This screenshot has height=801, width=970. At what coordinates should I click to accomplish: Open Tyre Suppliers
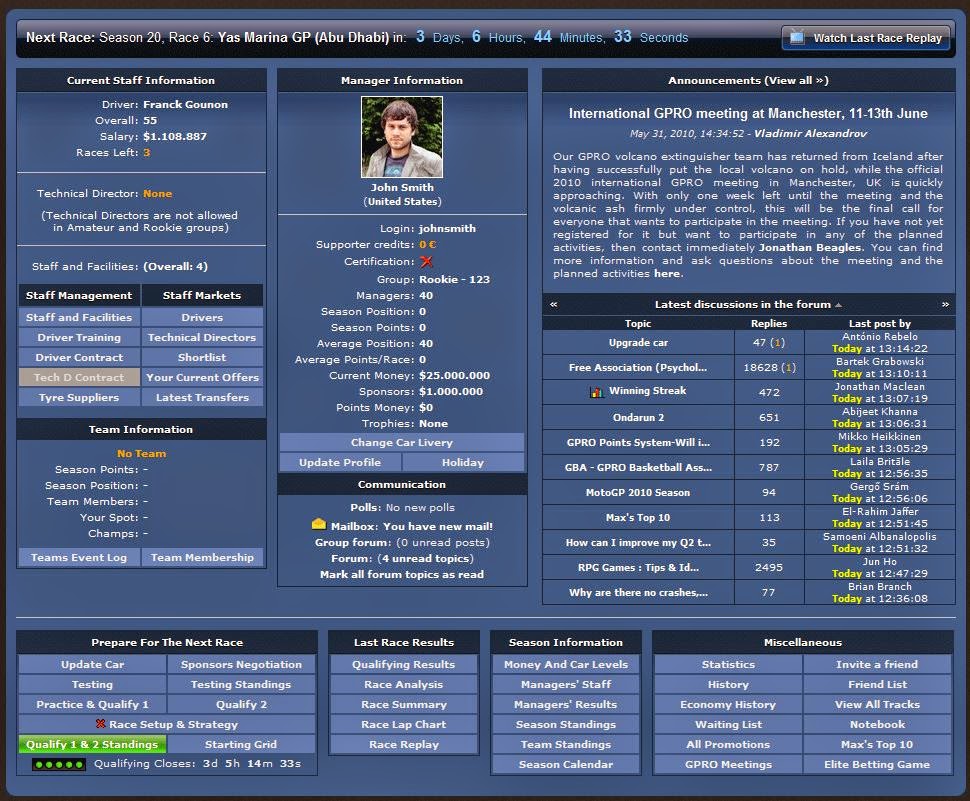[x=79, y=397]
